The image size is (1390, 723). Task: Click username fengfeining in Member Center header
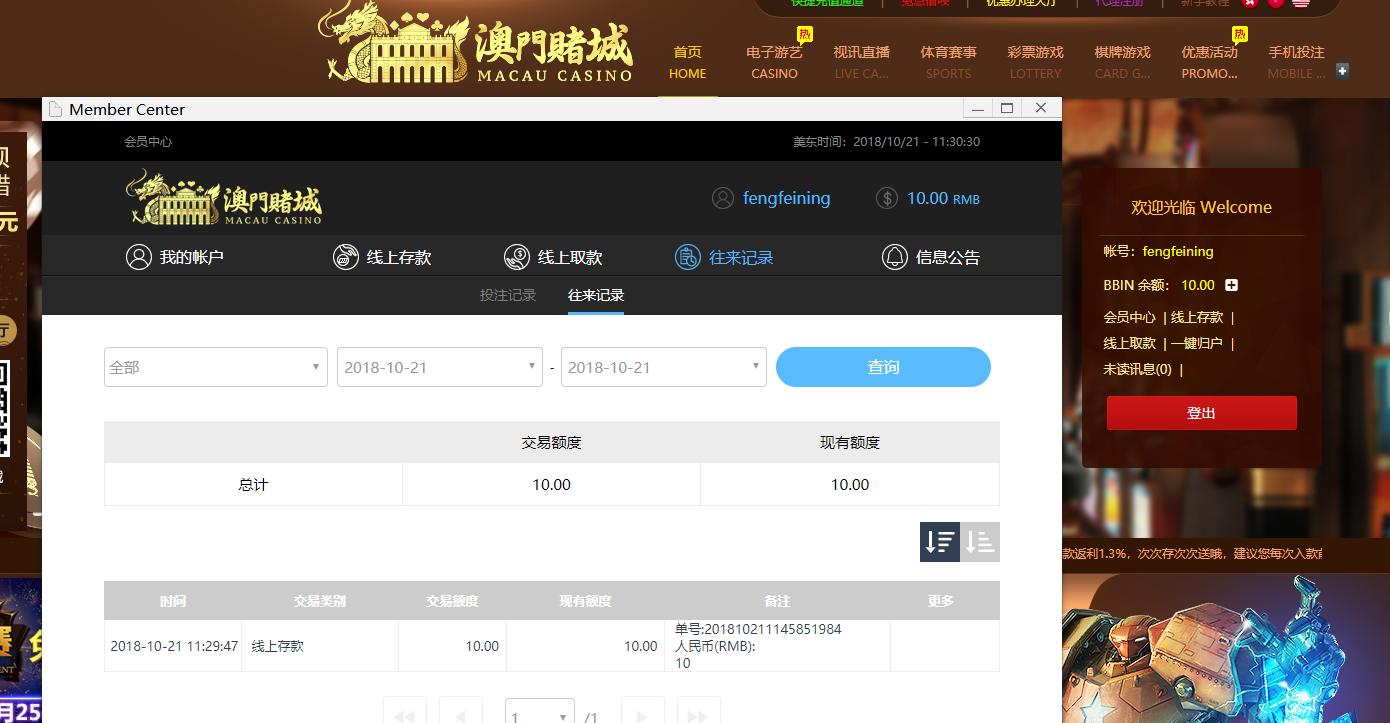coord(786,198)
